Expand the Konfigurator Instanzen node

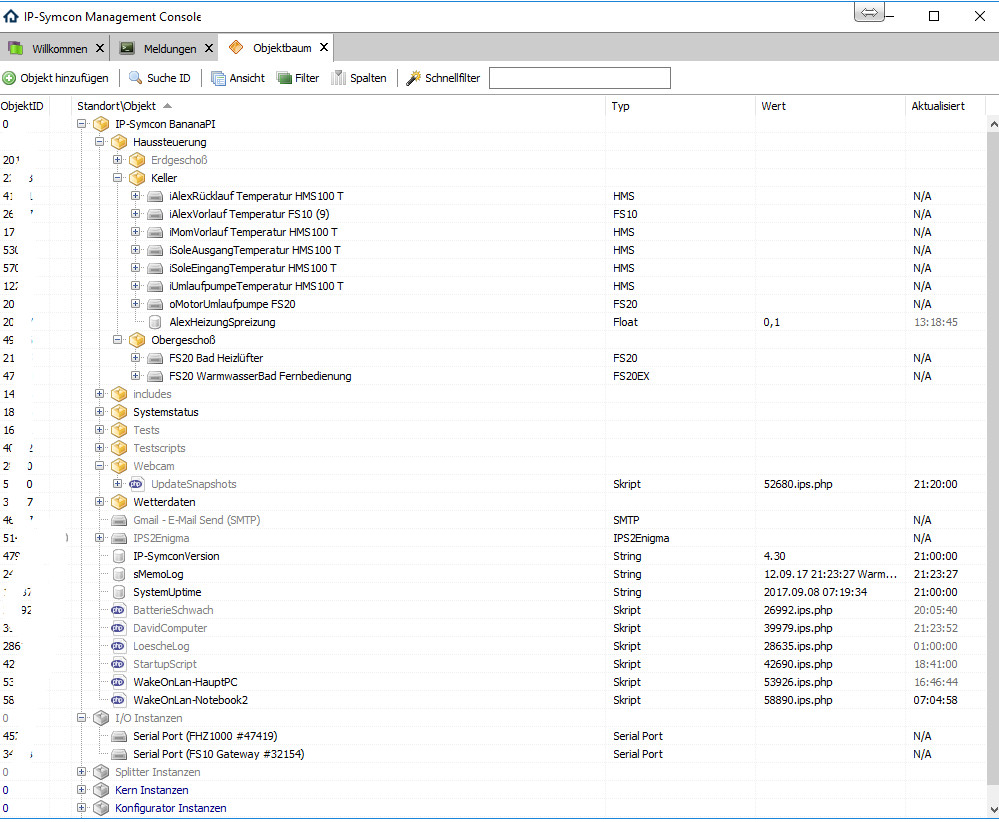82,807
